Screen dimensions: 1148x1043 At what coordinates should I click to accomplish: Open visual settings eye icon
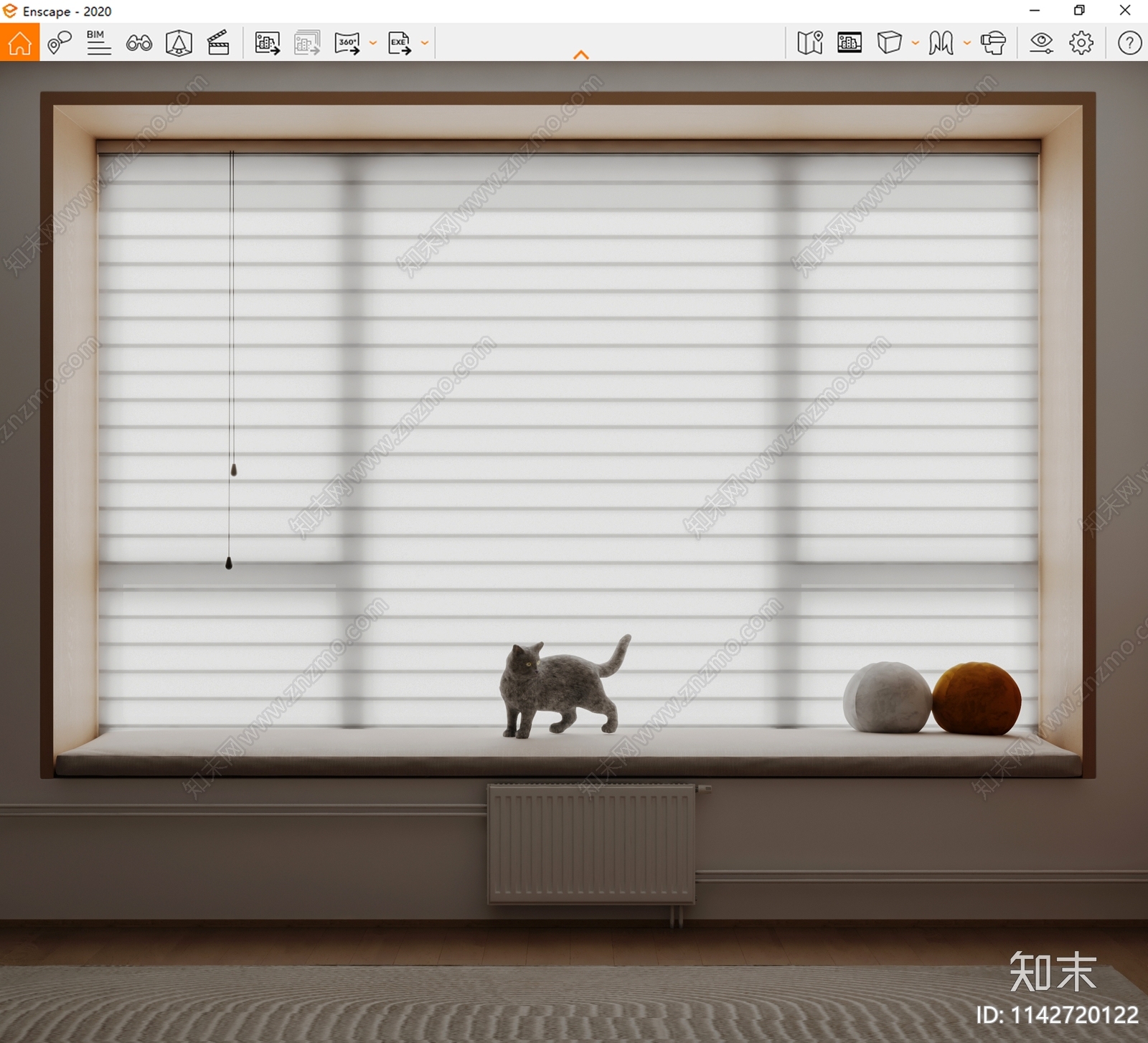coord(1041,43)
